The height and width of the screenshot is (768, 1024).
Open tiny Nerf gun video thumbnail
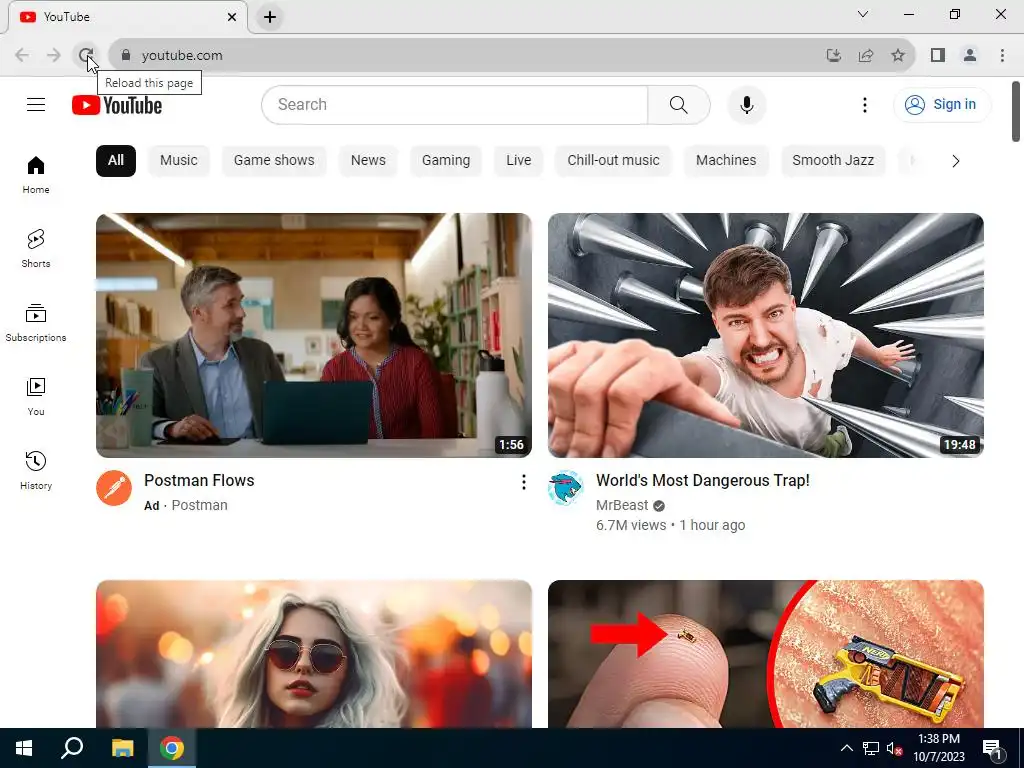(x=765, y=654)
